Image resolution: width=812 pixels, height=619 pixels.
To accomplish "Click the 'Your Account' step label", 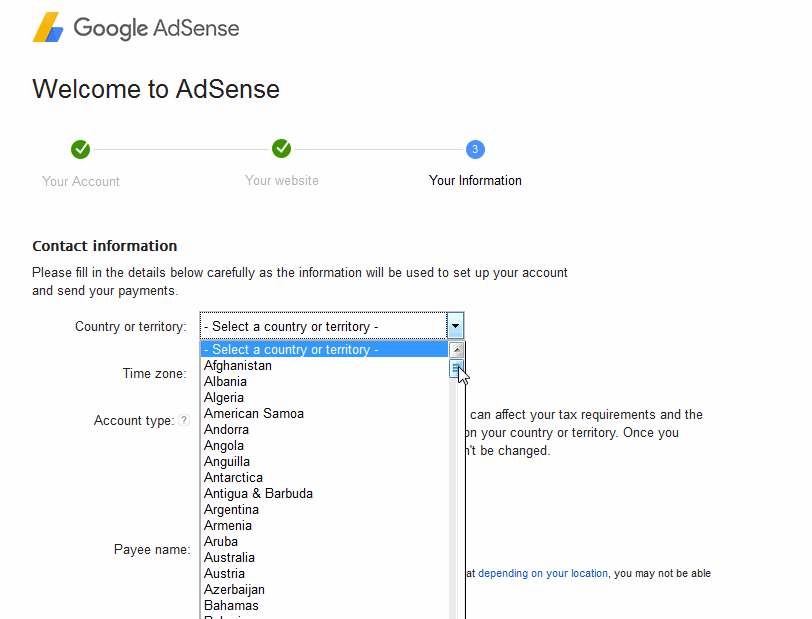I will (81, 181).
